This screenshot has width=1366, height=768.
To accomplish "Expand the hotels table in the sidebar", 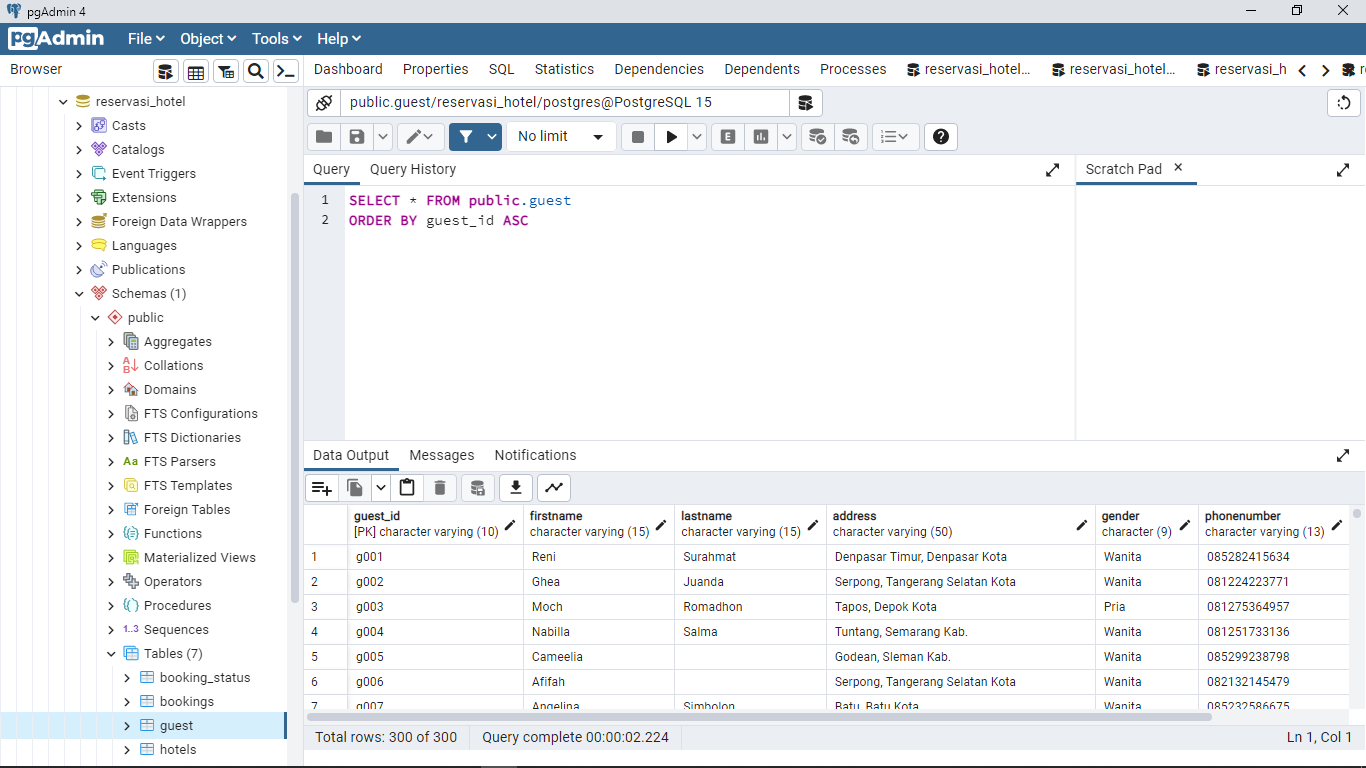I will click(126, 749).
